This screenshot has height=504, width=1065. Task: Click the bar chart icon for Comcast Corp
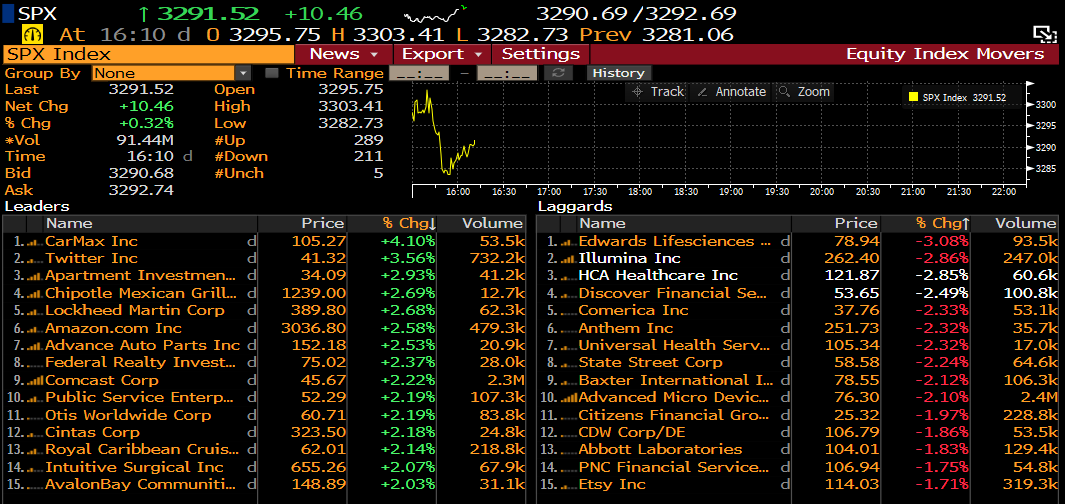pyautogui.click(x=36, y=380)
